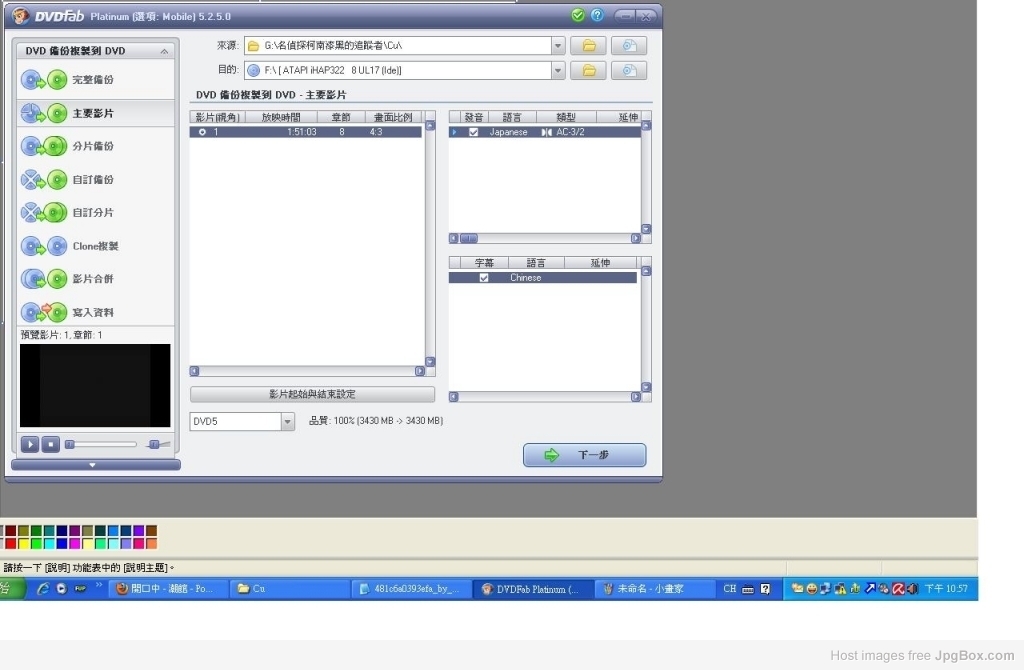Browse for source folder with folder icon
This screenshot has width=1024, height=670.
(x=589, y=46)
